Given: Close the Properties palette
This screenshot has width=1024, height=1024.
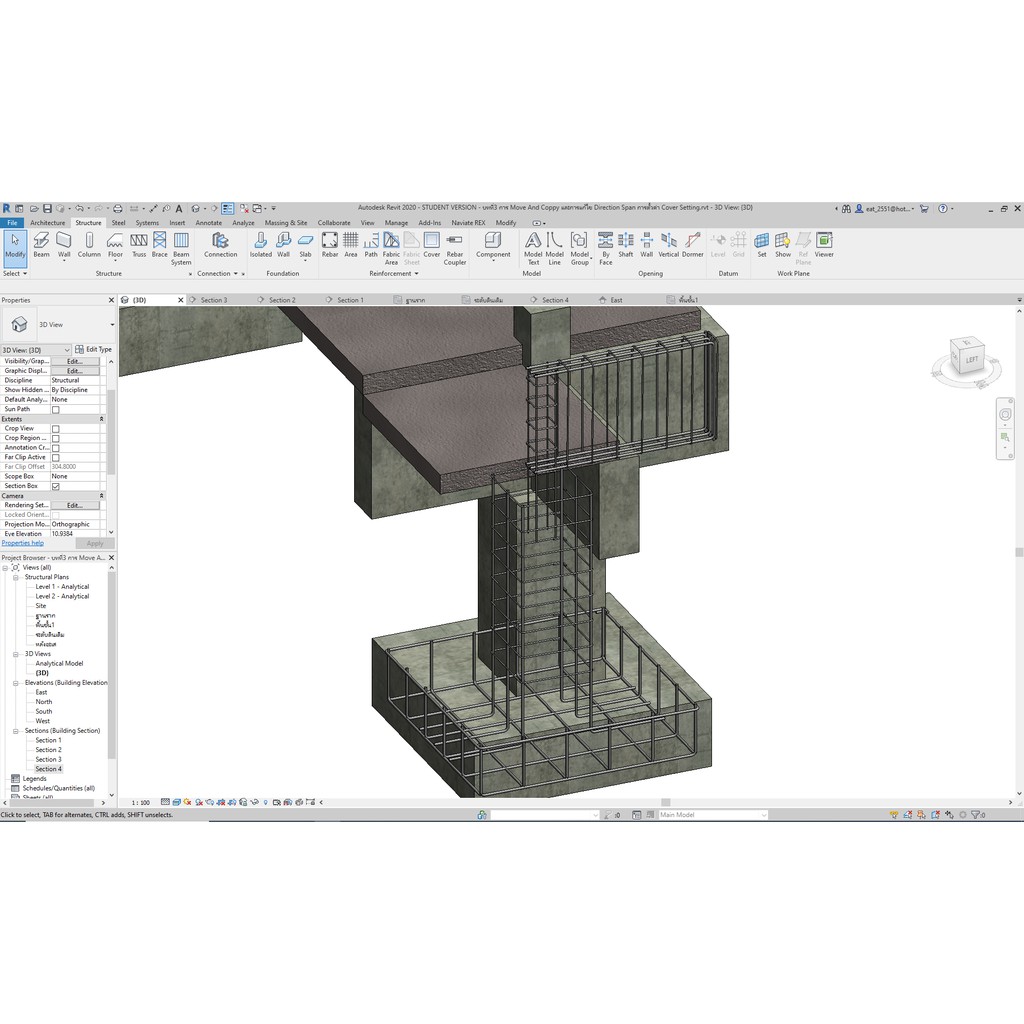Looking at the screenshot, I should tap(111, 300).
